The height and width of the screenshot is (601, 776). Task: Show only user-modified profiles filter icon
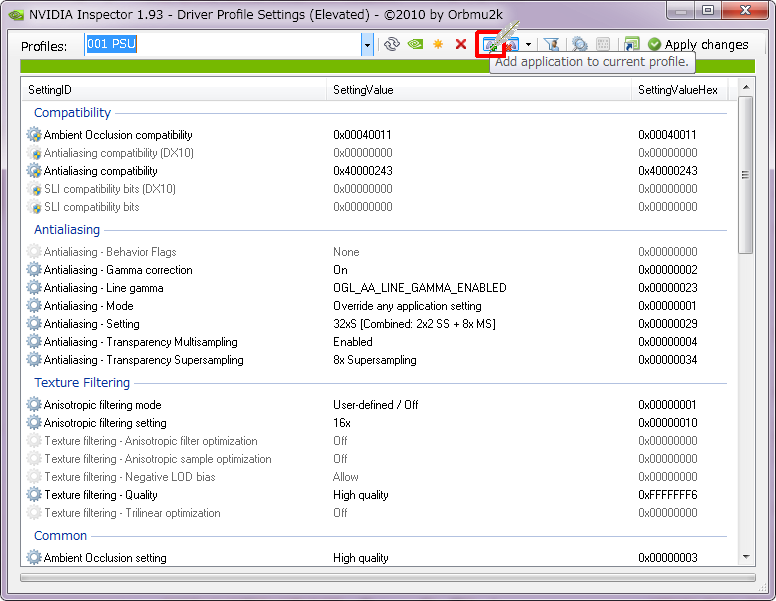tap(551, 45)
